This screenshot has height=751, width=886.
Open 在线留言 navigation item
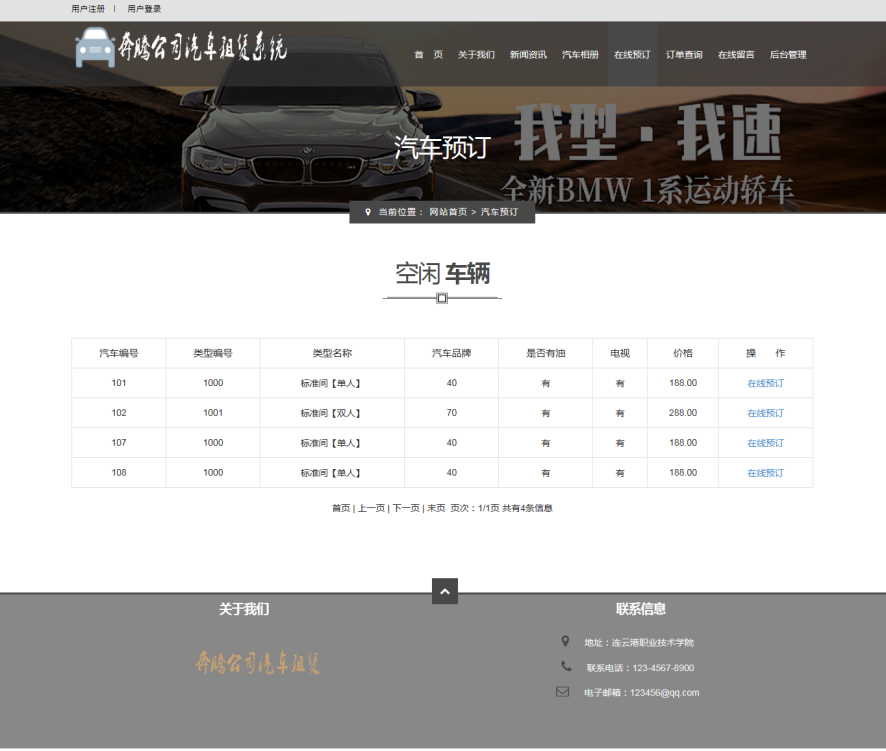tap(736, 55)
